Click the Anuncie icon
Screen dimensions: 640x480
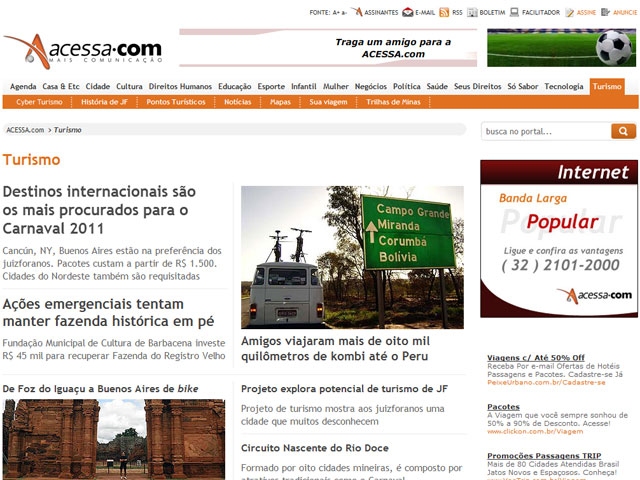click(x=605, y=13)
